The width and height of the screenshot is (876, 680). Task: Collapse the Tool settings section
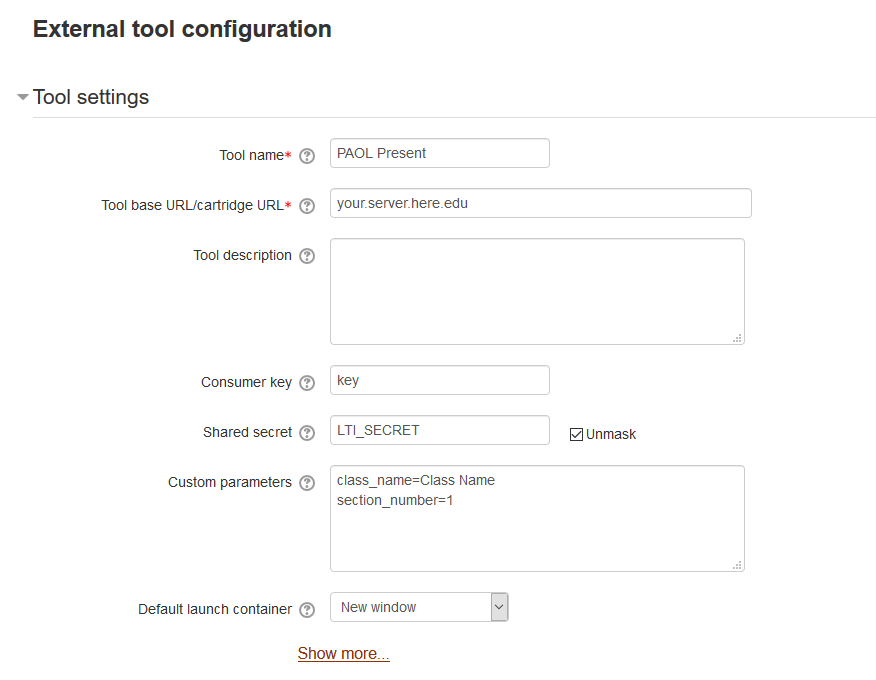tap(23, 98)
